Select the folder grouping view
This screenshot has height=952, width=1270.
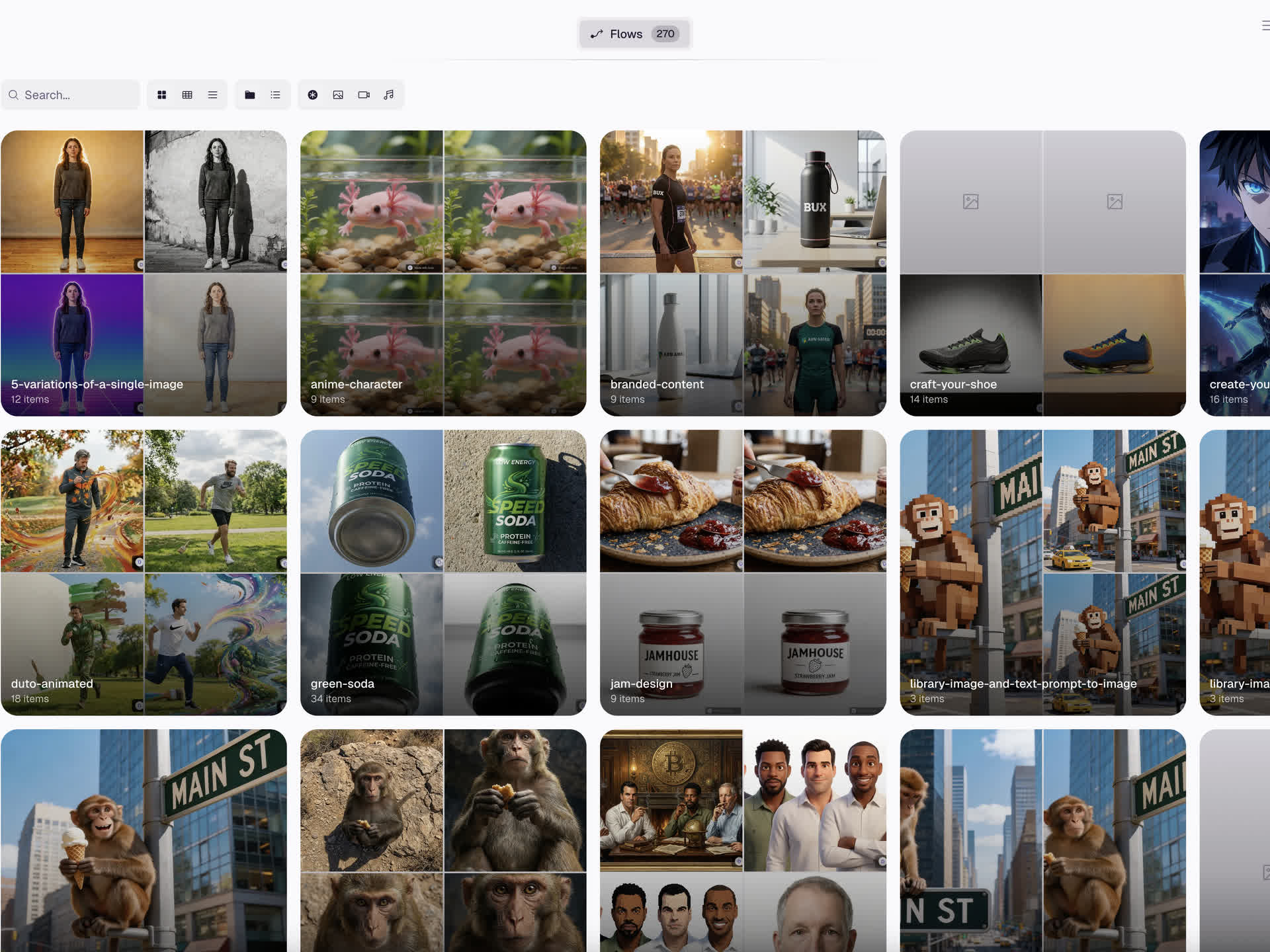tap(250, 95)
